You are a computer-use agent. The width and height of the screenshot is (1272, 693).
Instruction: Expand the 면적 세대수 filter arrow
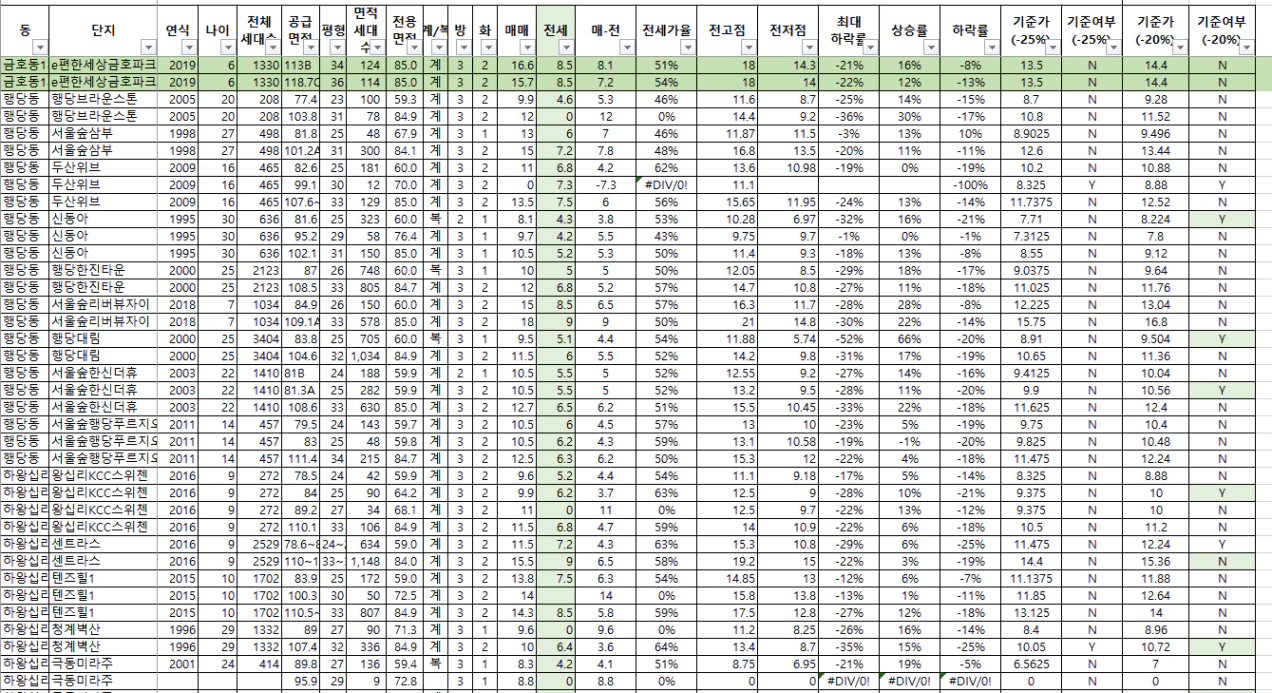click(380, 47)
